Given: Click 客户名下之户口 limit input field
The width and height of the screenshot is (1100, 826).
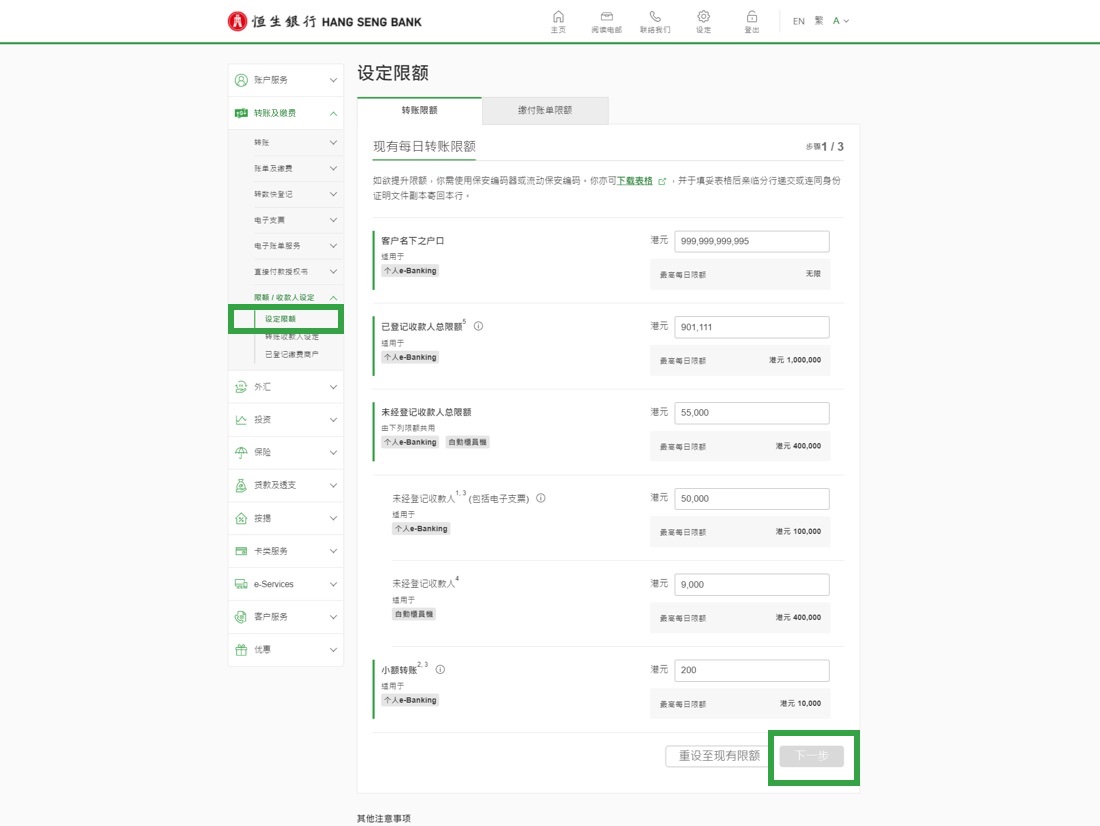Looking at the screenshot, I should click(x=751, y=241).
